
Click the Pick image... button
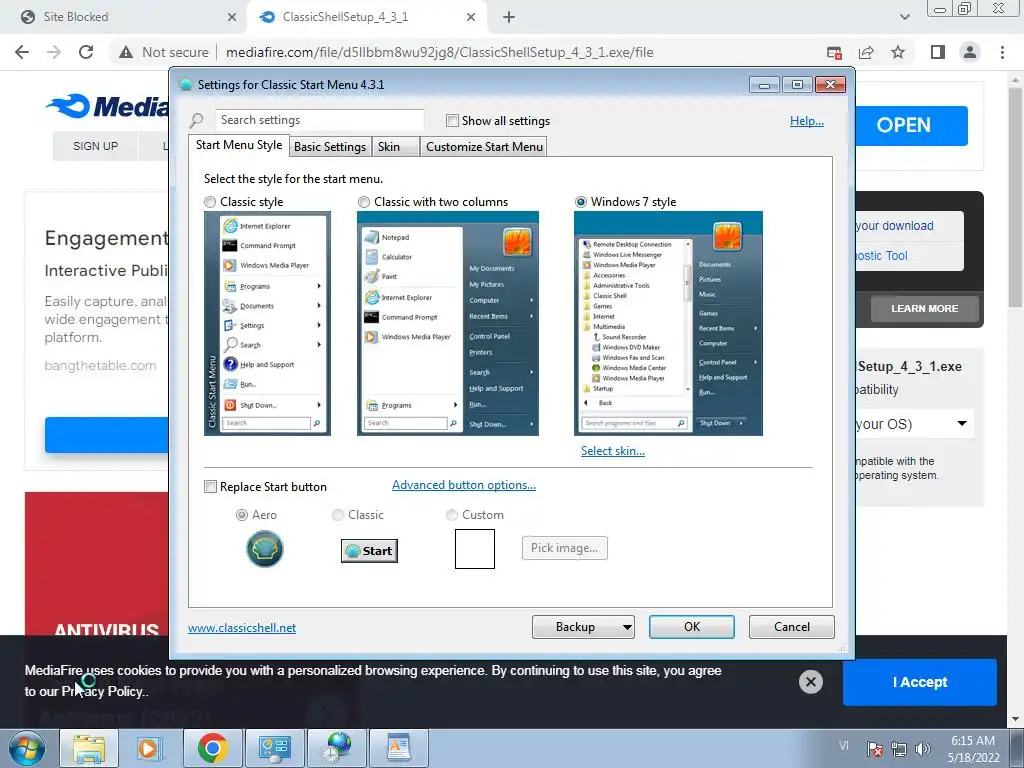(564, 548)
